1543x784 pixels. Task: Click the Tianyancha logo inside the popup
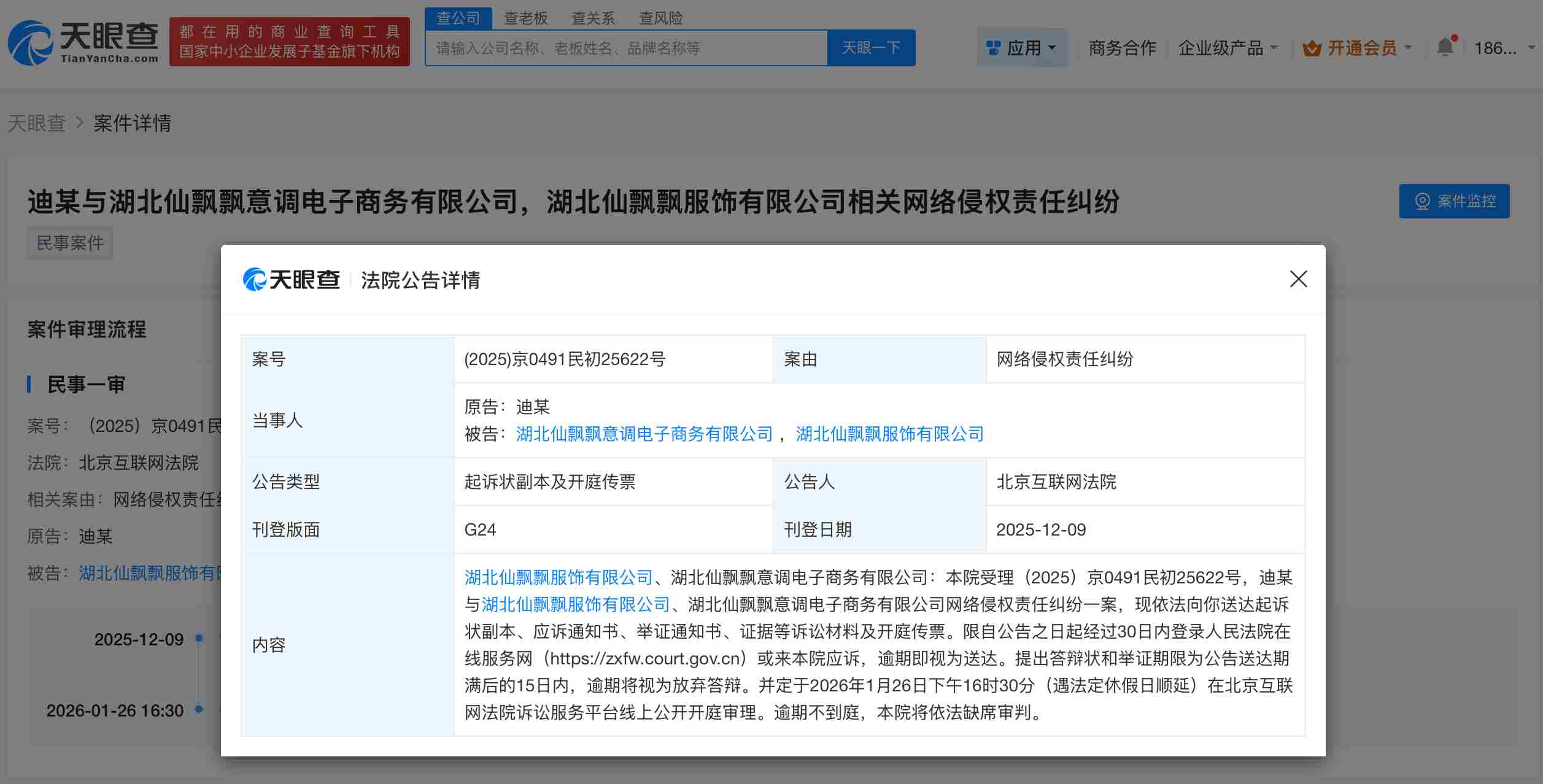tap(288, 280)
